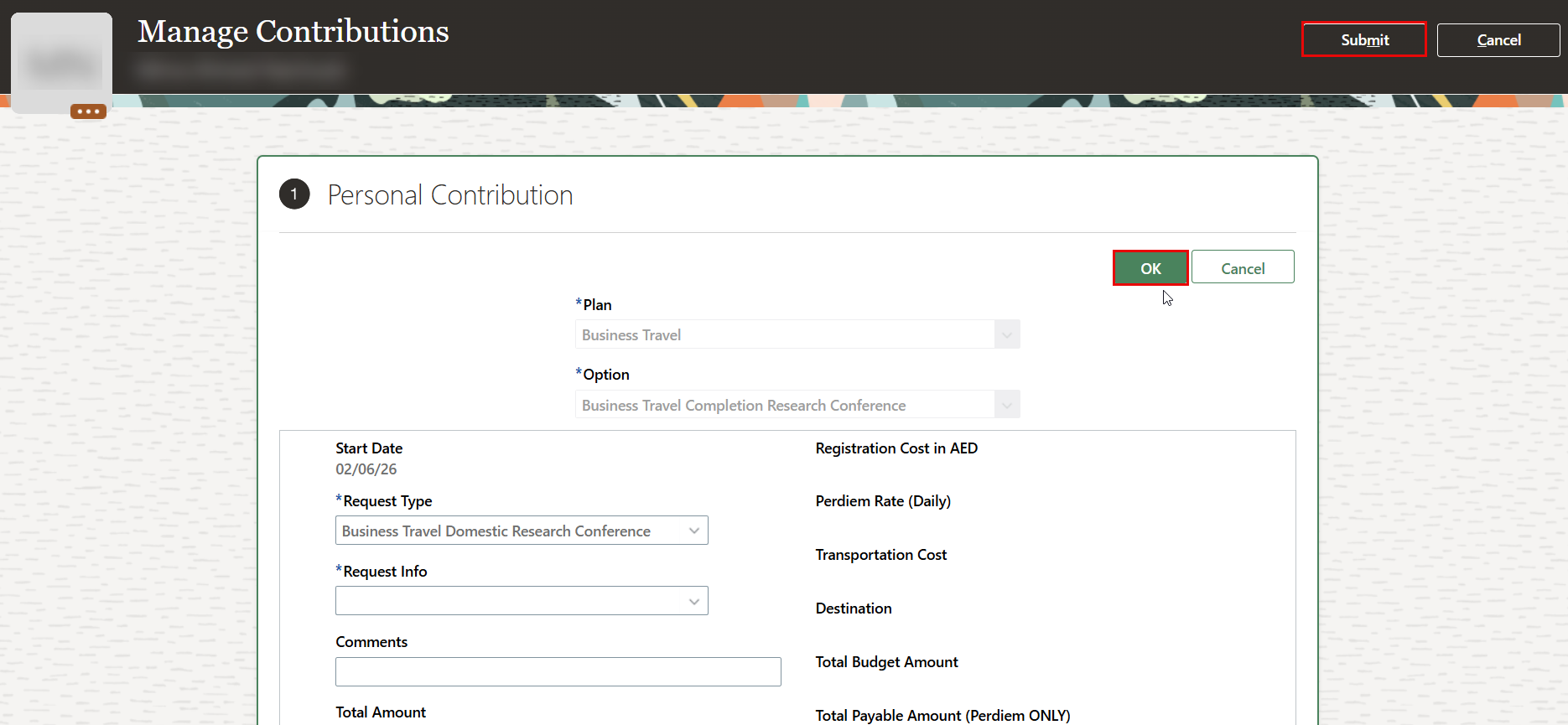The image size is (1568, 725).
Task: Click the Manage Contributions page title
Action: (293, 31)
